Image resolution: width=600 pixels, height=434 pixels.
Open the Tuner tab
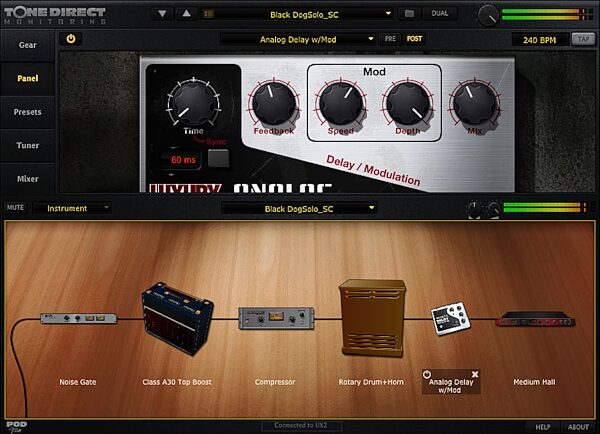coord(28,145)
